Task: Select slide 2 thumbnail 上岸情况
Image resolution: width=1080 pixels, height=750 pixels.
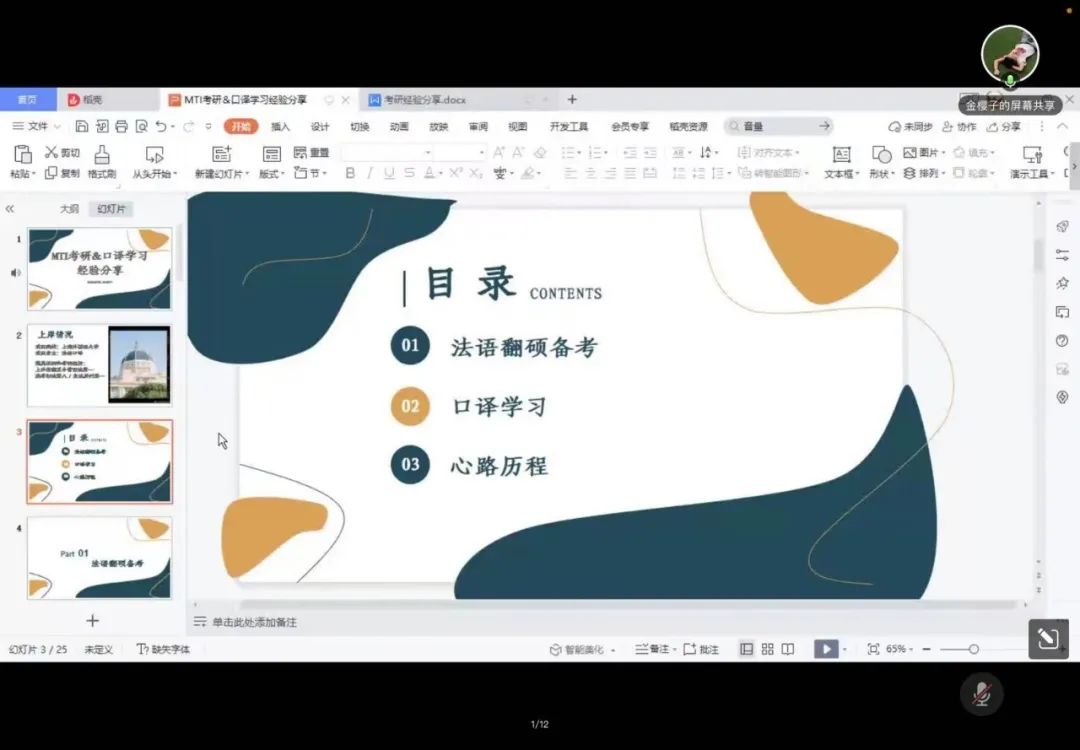Action: pyautogui.click(x=99, y=365)
